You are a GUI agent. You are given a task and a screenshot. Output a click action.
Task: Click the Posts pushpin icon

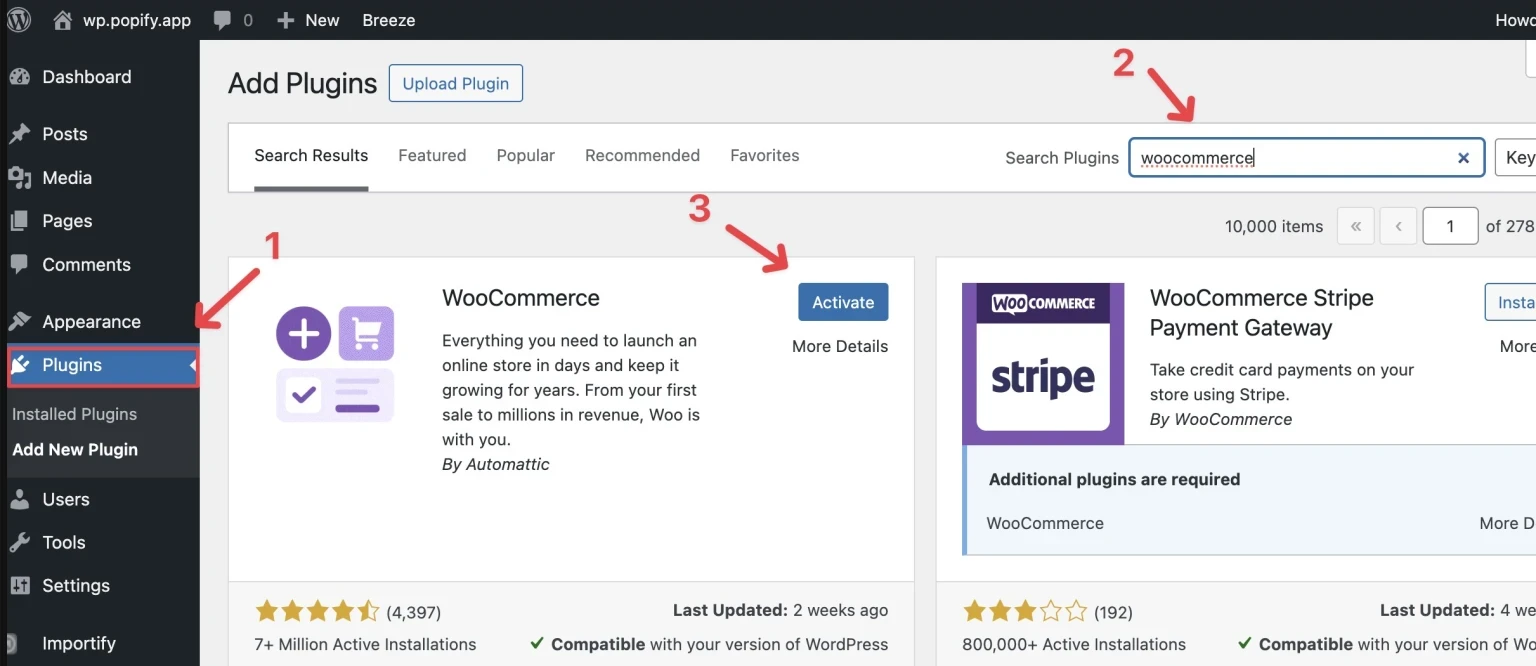19,134
